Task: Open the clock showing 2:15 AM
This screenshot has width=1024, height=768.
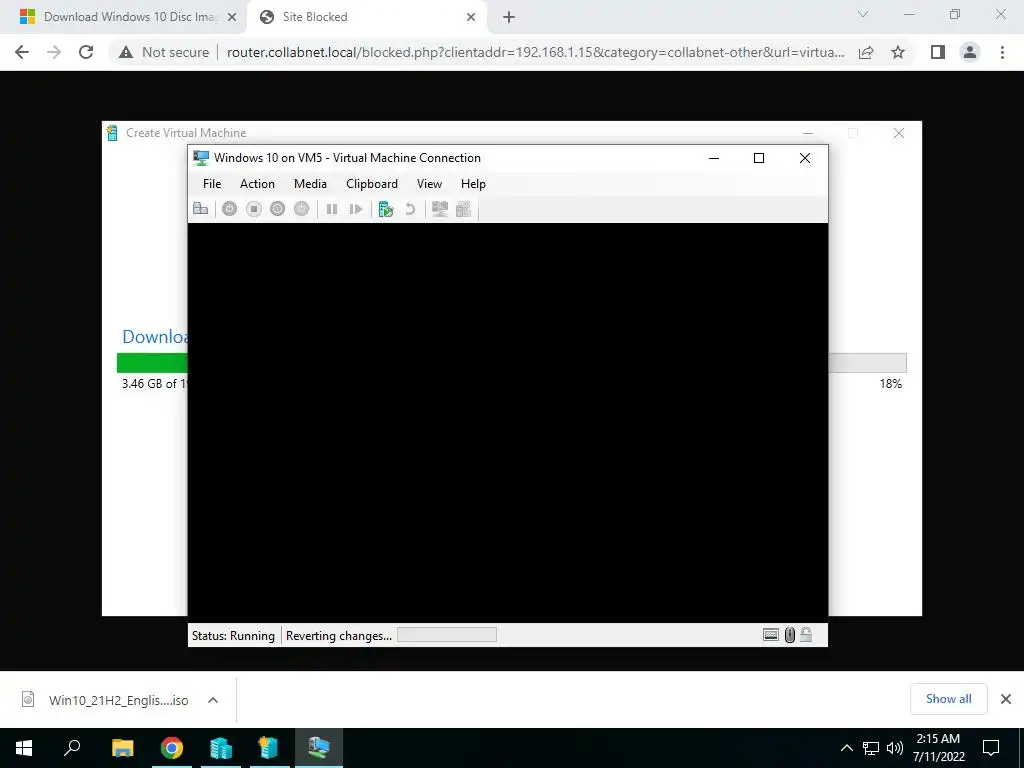Action: click(938, 748)
